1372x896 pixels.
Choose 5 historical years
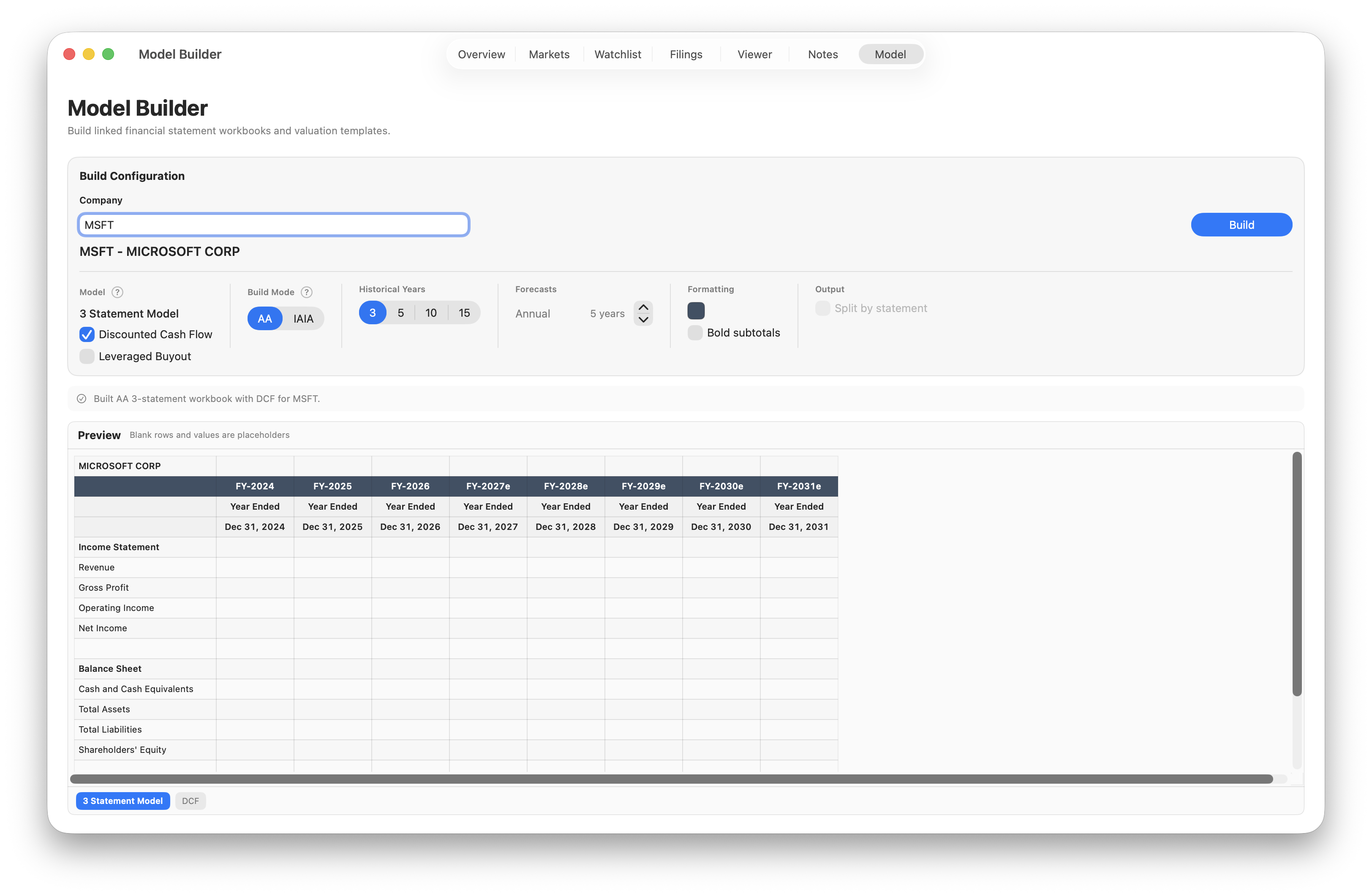pos(400,312)
